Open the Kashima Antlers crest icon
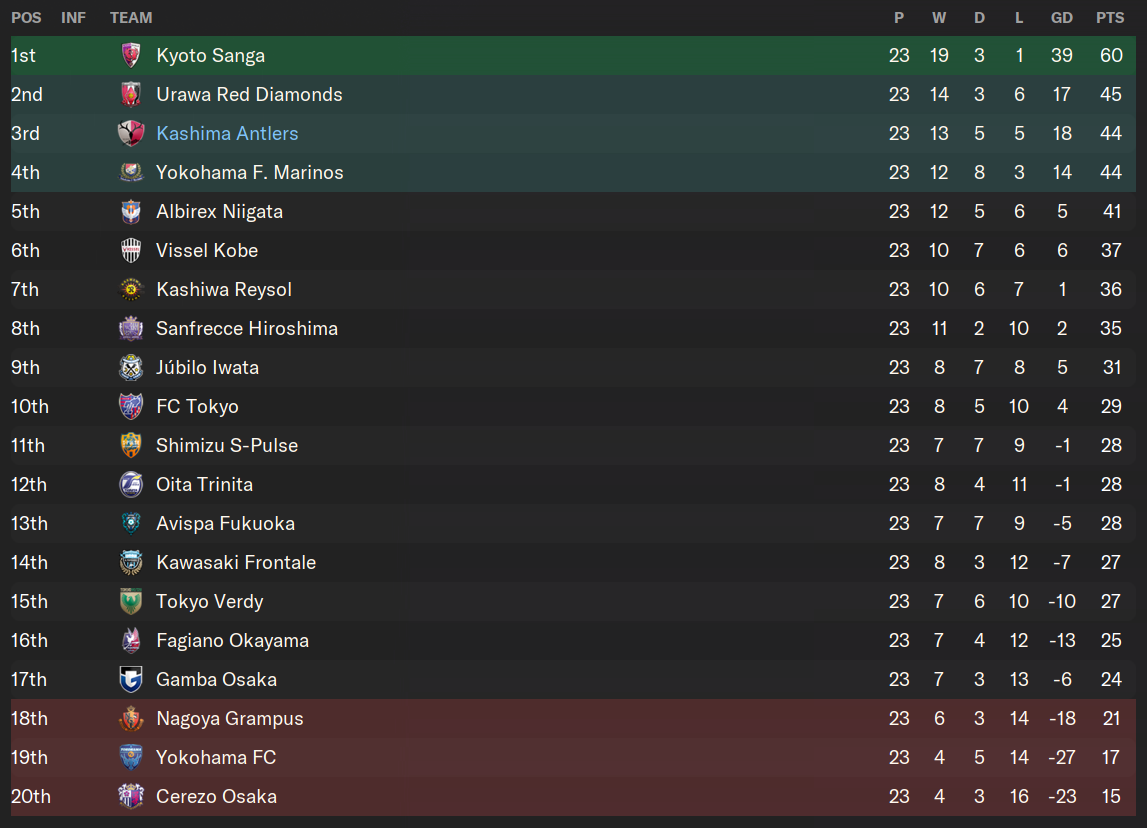 point(131,133)
